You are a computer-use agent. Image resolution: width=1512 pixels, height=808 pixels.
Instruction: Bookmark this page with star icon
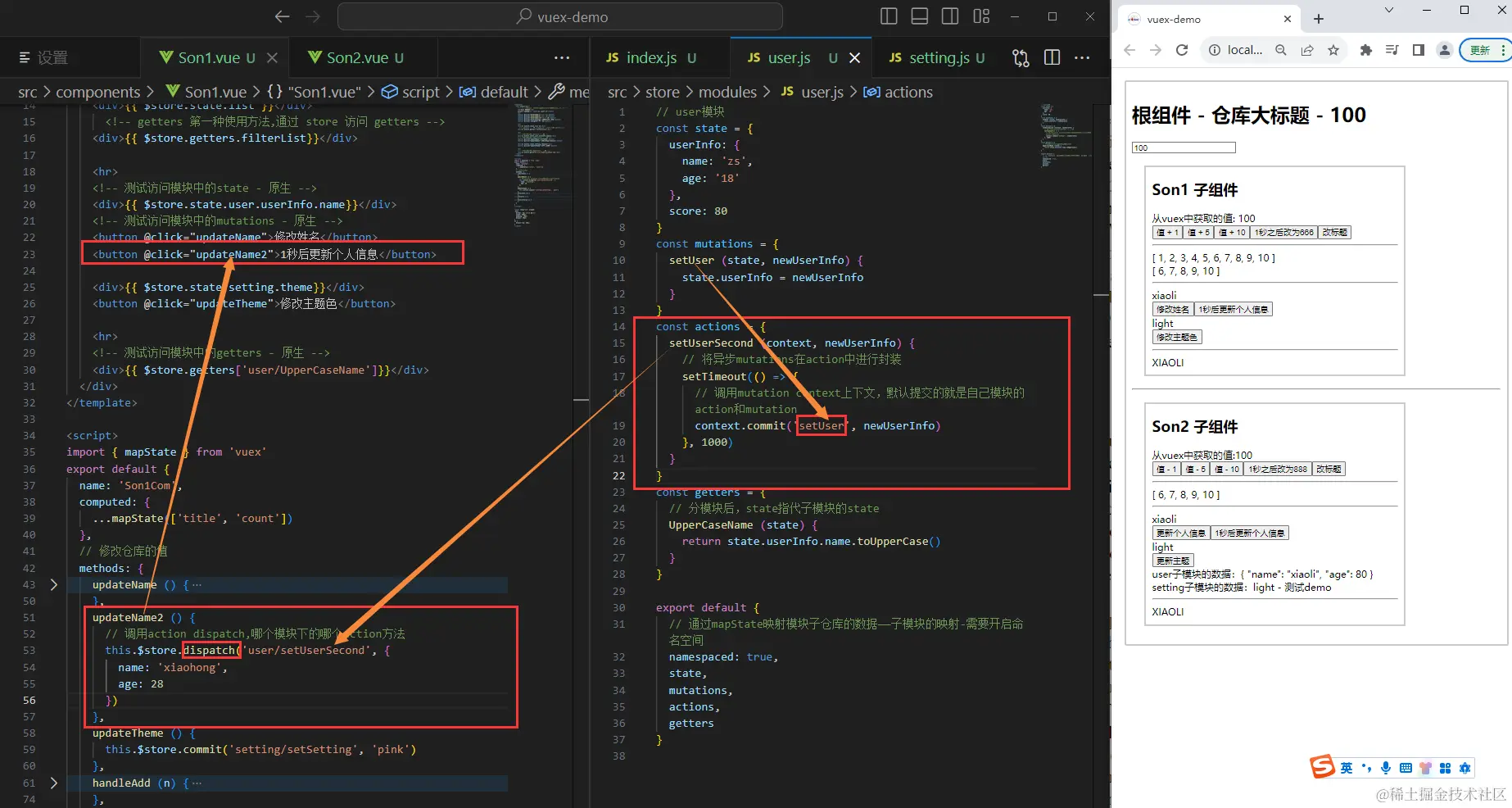pos(1333,50)
